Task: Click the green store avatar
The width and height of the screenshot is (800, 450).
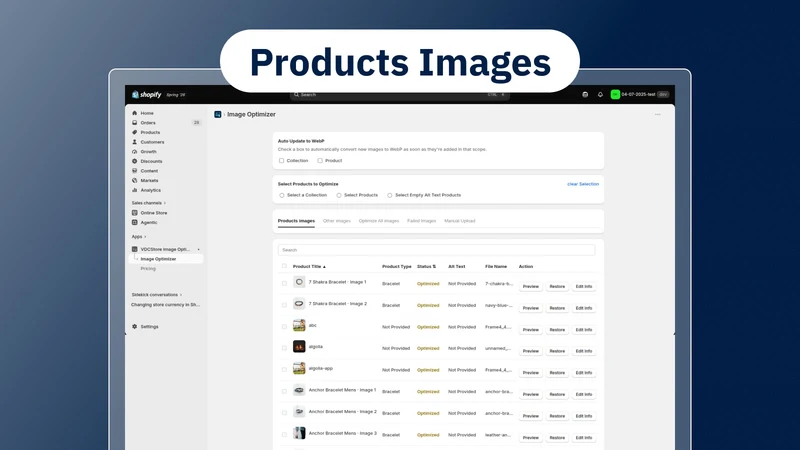Action: [615, 94]
